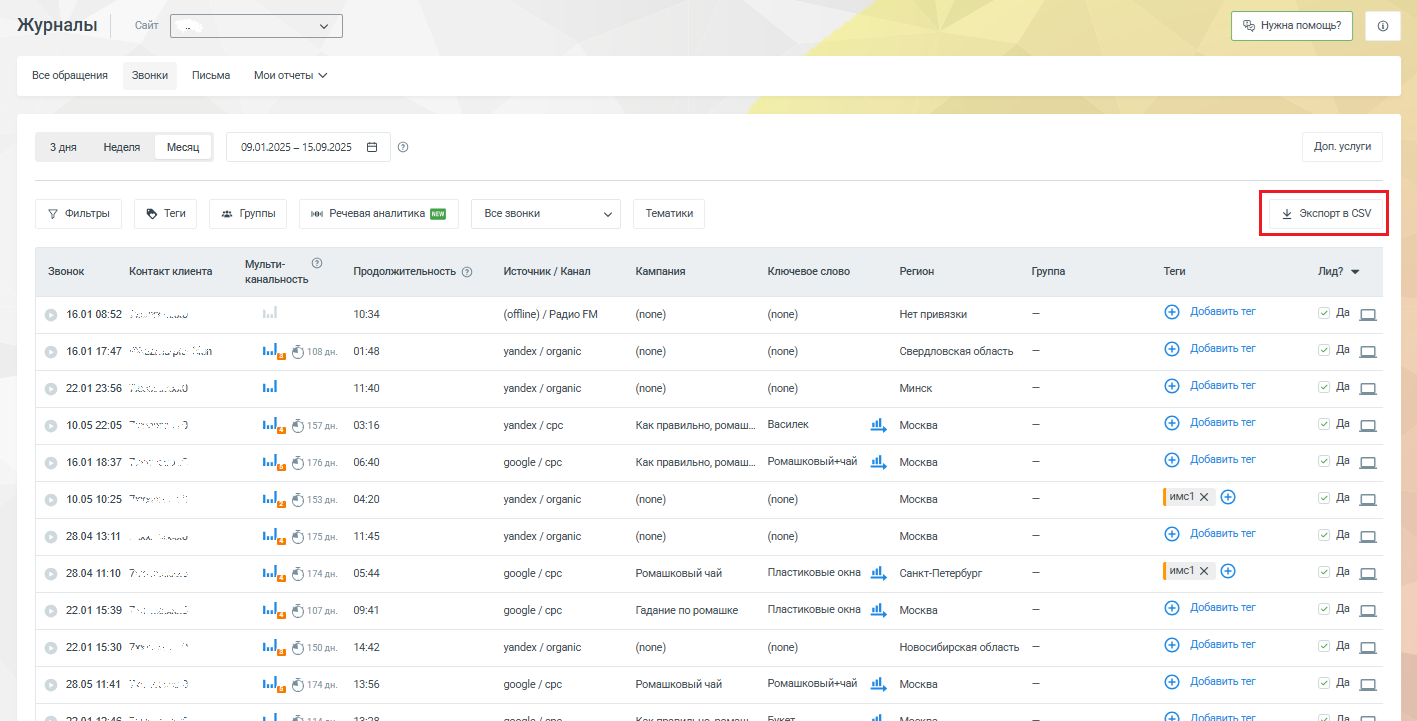Image resolution: width=1417 pixels, height=721 pixels.
Task: Click the (offline) / Радио FM source cell
Action: [x=551, y=315]
